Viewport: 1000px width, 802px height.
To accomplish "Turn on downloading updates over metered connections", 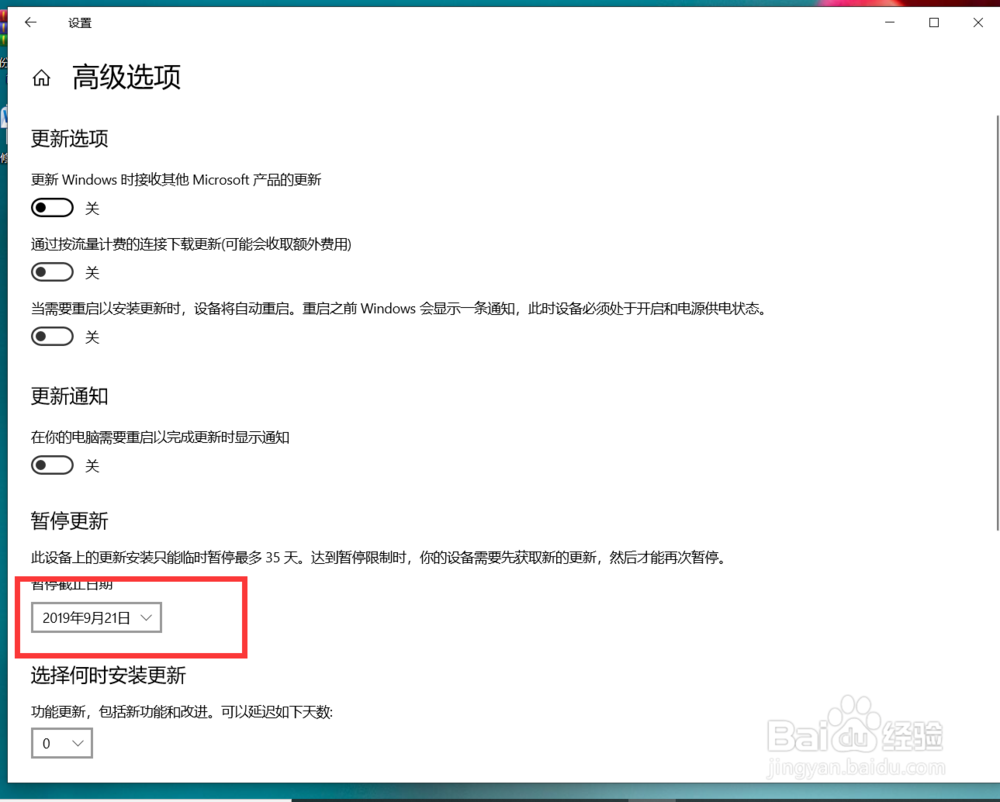I will pyautogui.click(x=52, y=271).
